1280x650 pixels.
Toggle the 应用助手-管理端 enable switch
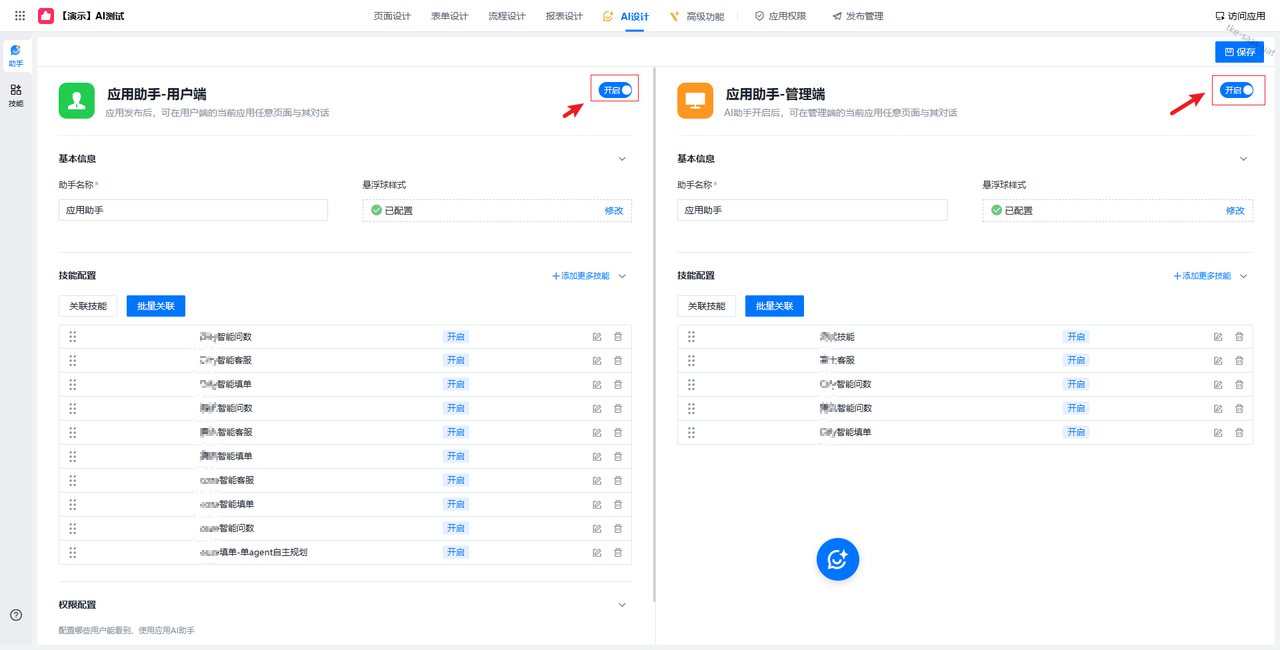coord(1237,90)
